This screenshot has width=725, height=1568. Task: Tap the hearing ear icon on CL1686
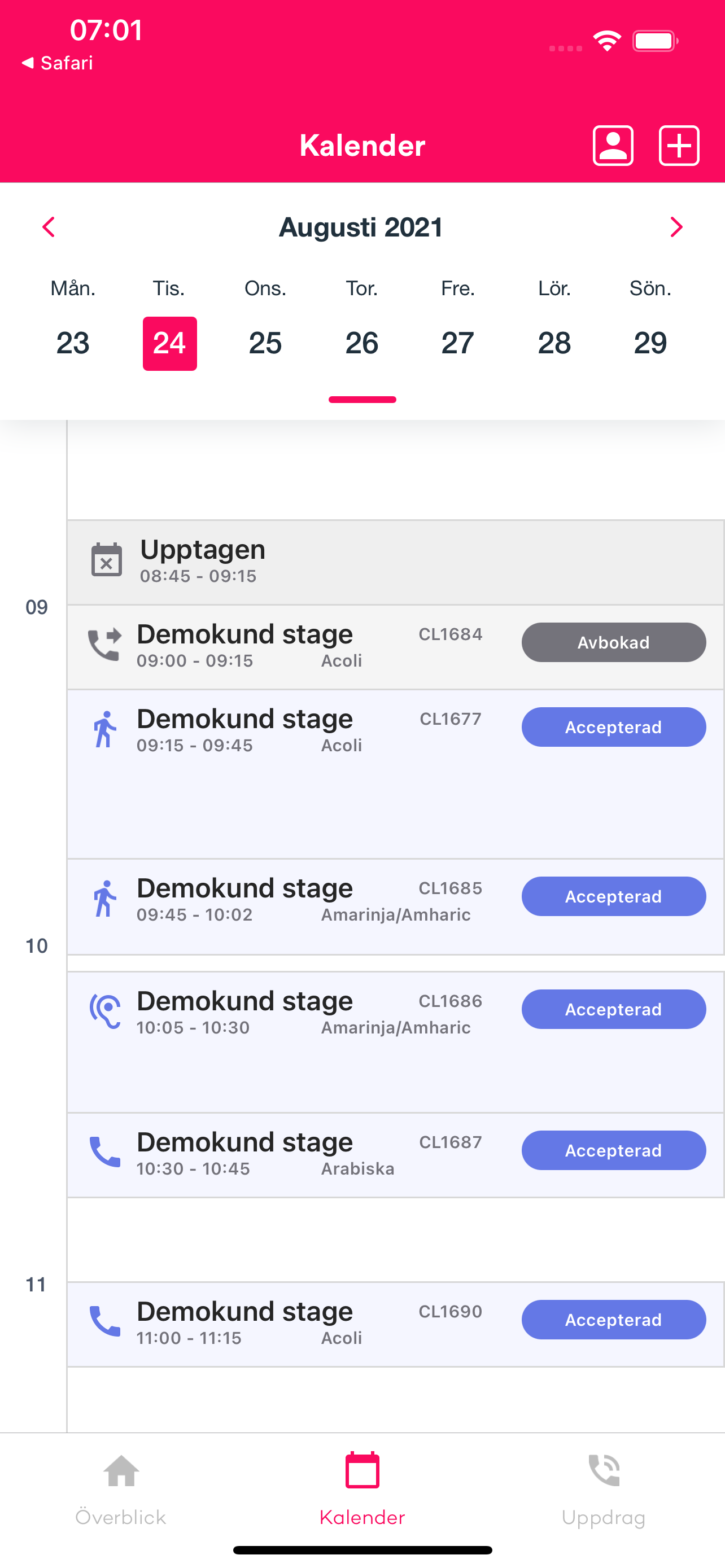106,1011
